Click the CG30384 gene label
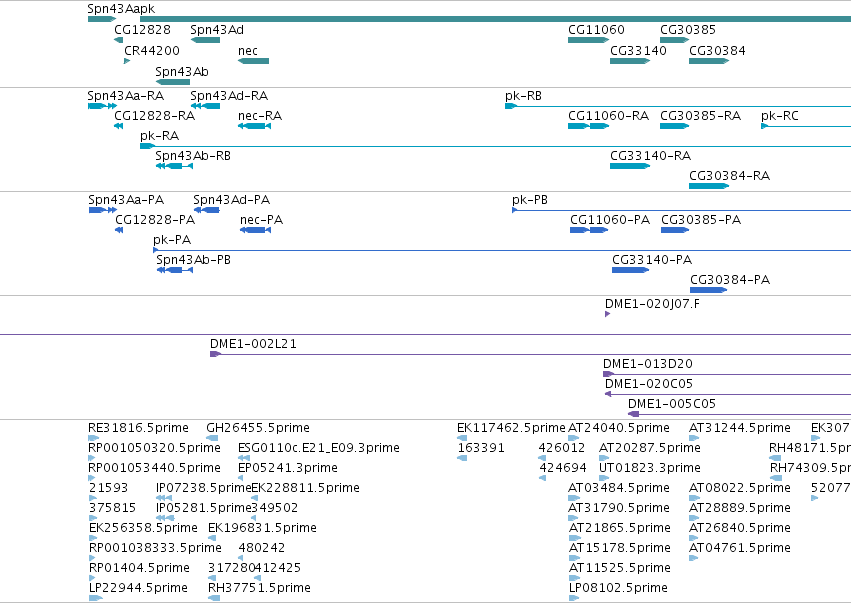851x603 pixels. point(717,50)
